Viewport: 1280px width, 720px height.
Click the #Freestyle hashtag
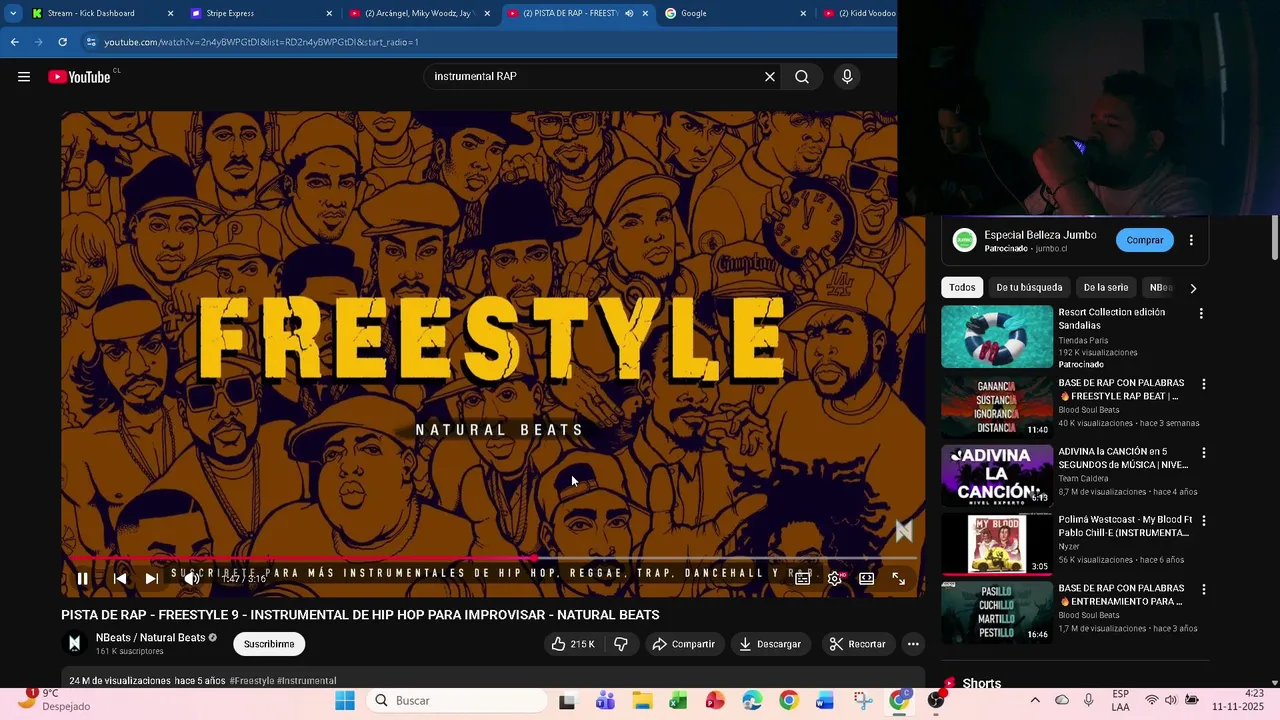point(252,681)
